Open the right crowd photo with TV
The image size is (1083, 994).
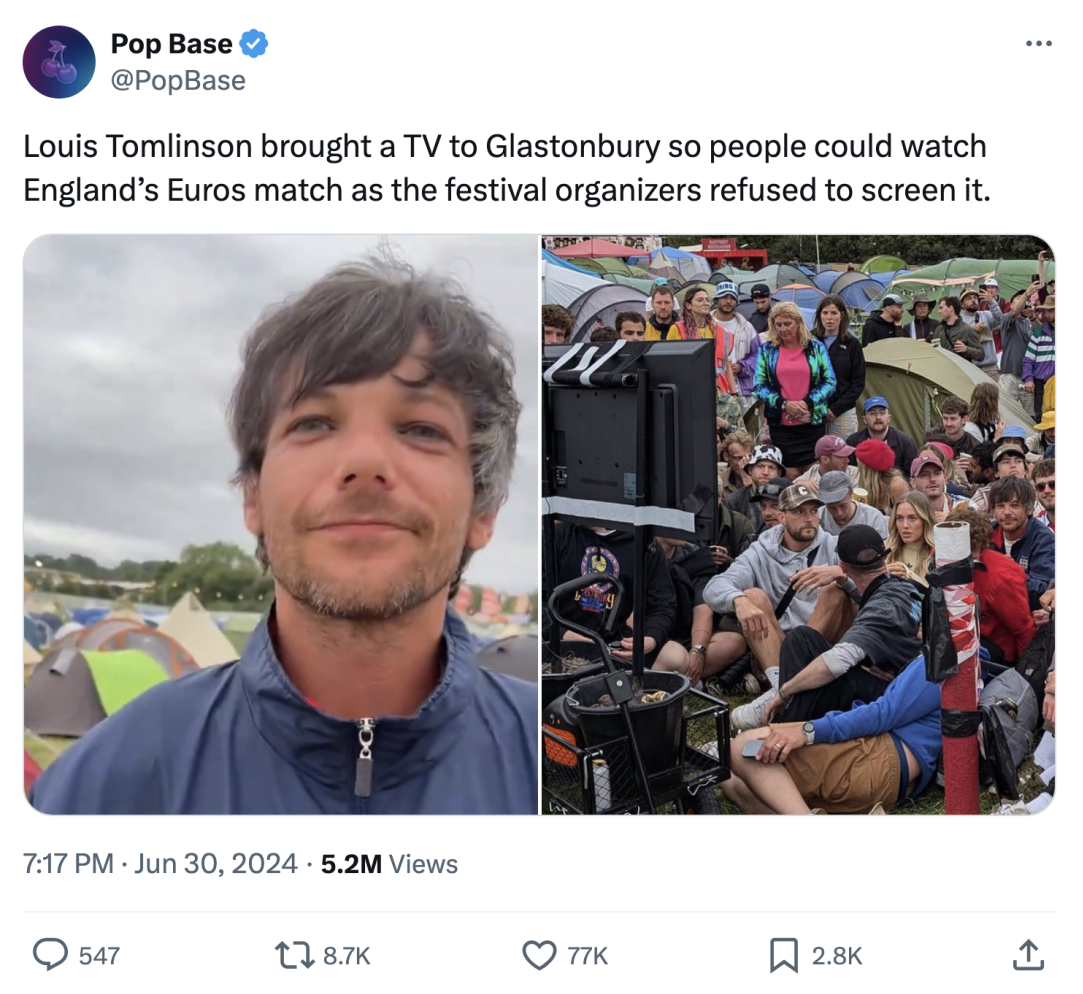pyautogui.click(x=798, y=524)
